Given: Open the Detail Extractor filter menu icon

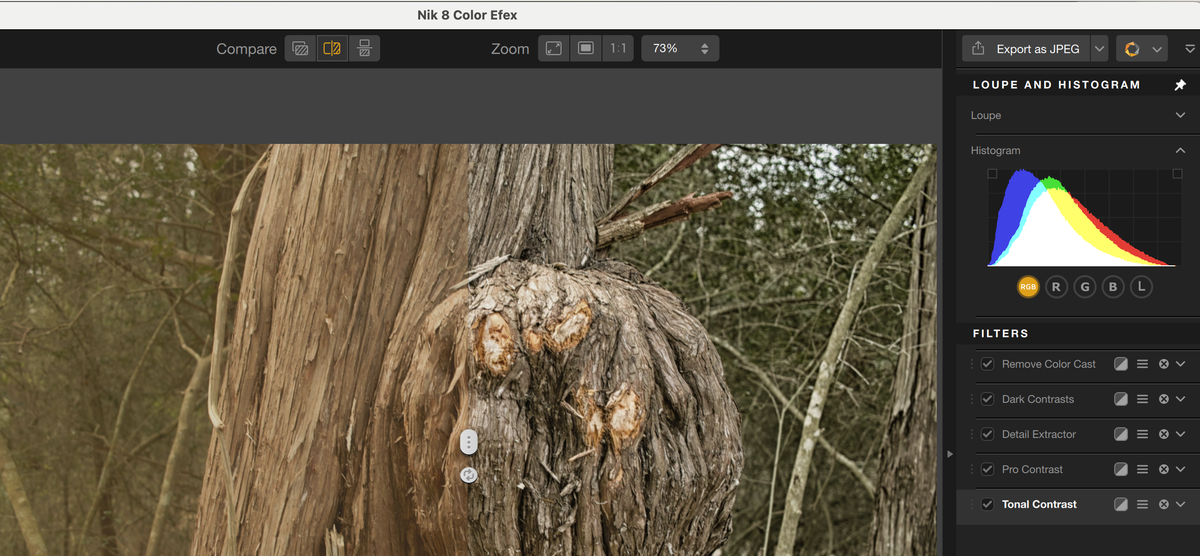Looking at the screenshot, I should (1142, 434).
